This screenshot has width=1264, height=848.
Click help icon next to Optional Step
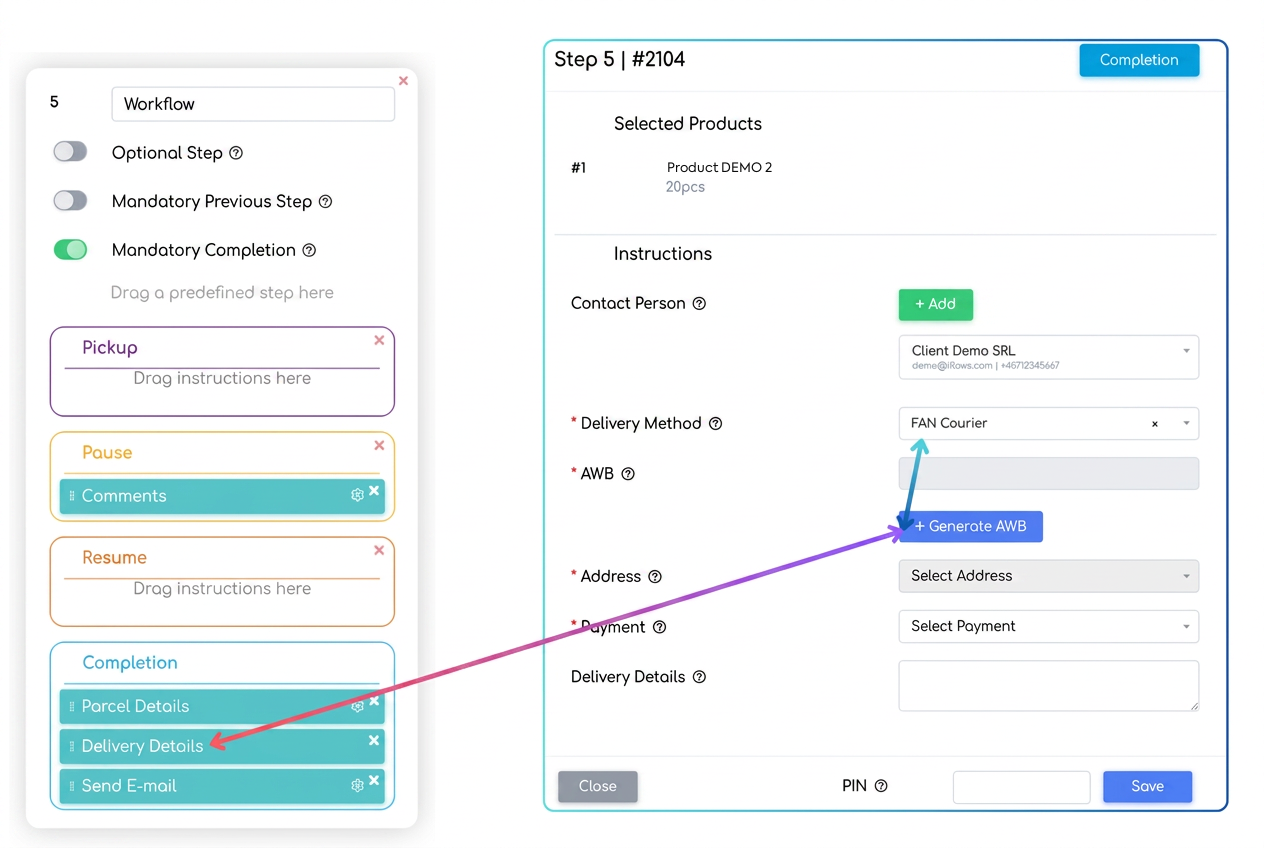[236, 153]
